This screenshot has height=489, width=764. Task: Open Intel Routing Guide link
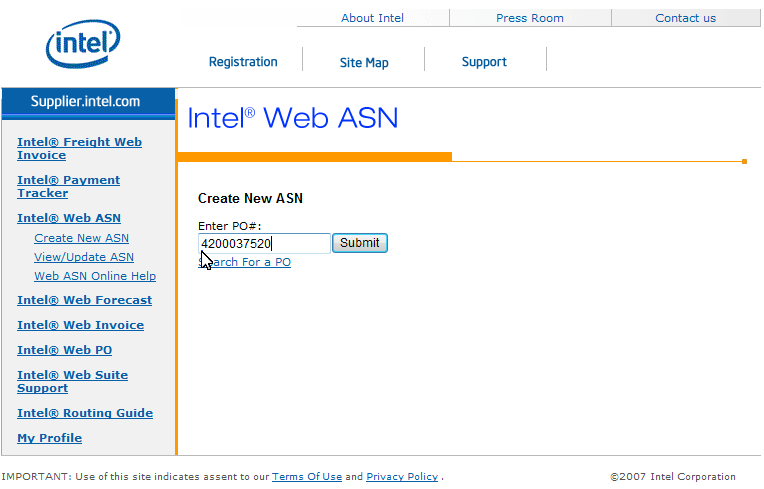point(85,413)
